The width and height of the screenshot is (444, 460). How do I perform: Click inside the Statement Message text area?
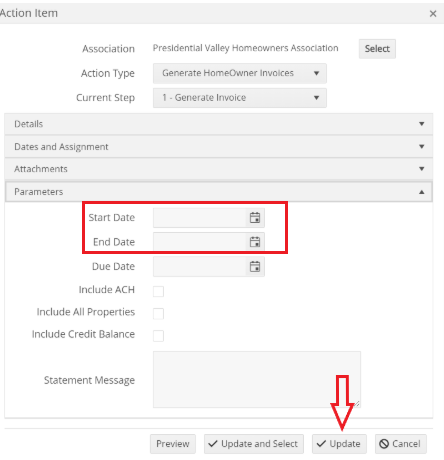coord(257,379)
